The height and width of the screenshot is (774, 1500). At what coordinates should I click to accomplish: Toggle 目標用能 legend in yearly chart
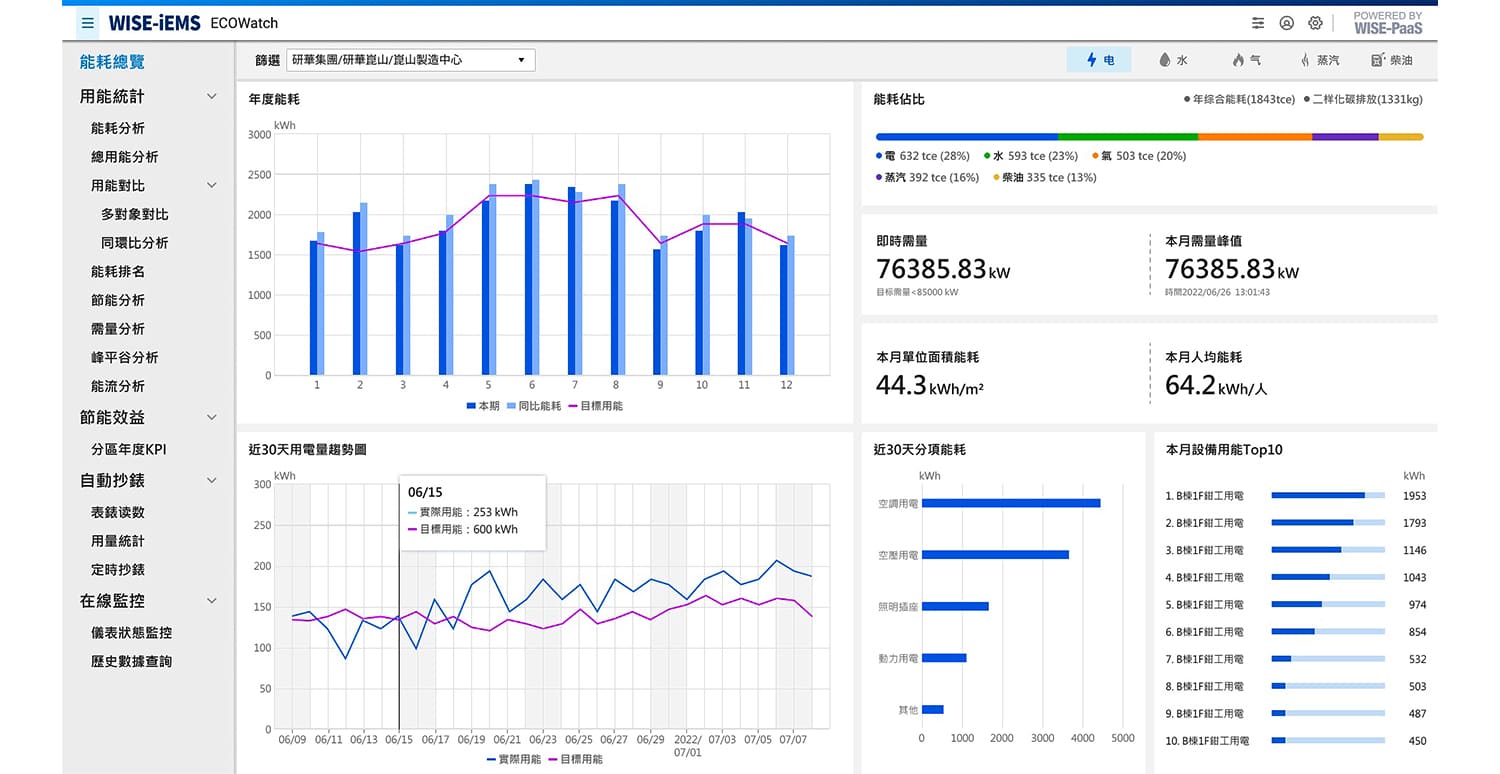[x=595, y=406]
